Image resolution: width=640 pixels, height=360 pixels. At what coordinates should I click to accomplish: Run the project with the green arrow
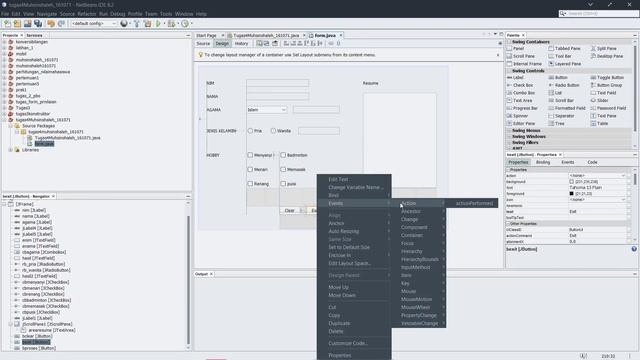[x=158, y=24]
